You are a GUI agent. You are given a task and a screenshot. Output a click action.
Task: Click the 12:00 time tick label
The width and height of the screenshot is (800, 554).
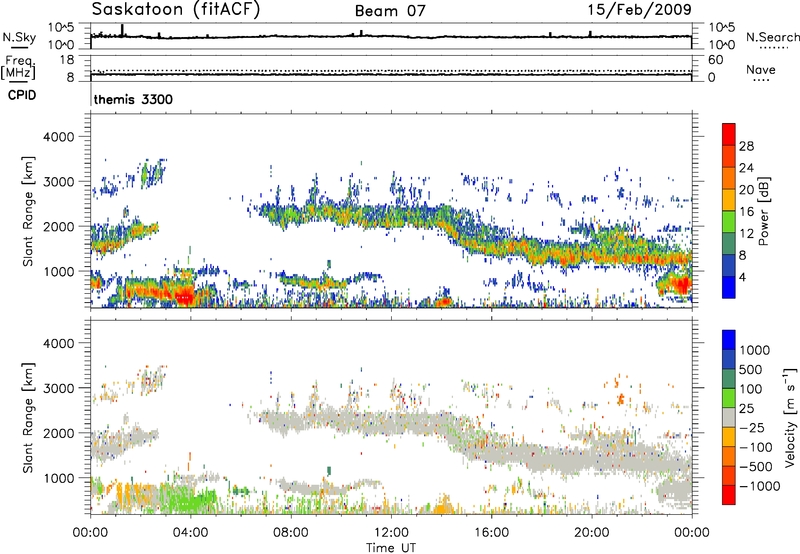(391, 533)
